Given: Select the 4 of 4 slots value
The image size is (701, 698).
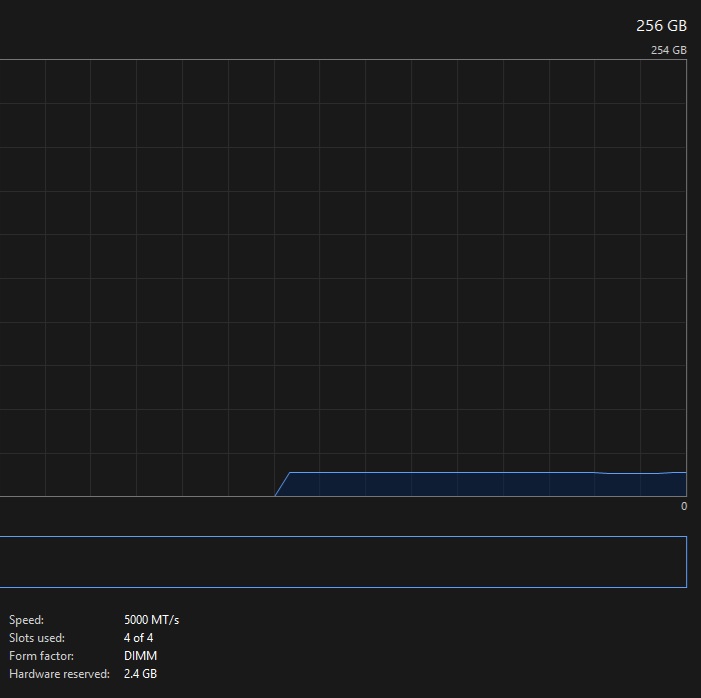Looking at the screenshot, I should click(x=139, y=638).
